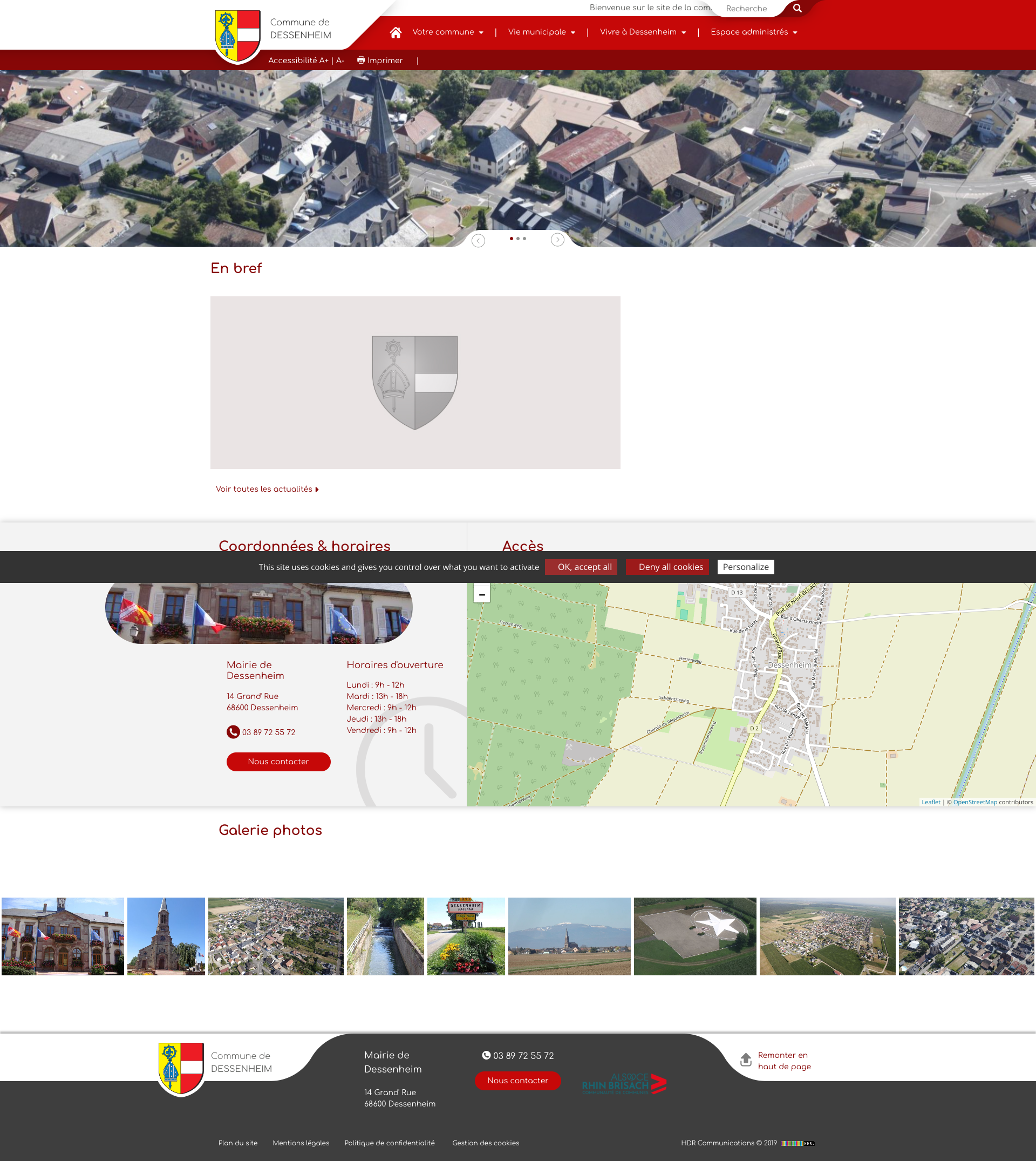Go to homepage via the house icon
The width and height of the screenshot is (1036, 1161).
click(396, 32)
